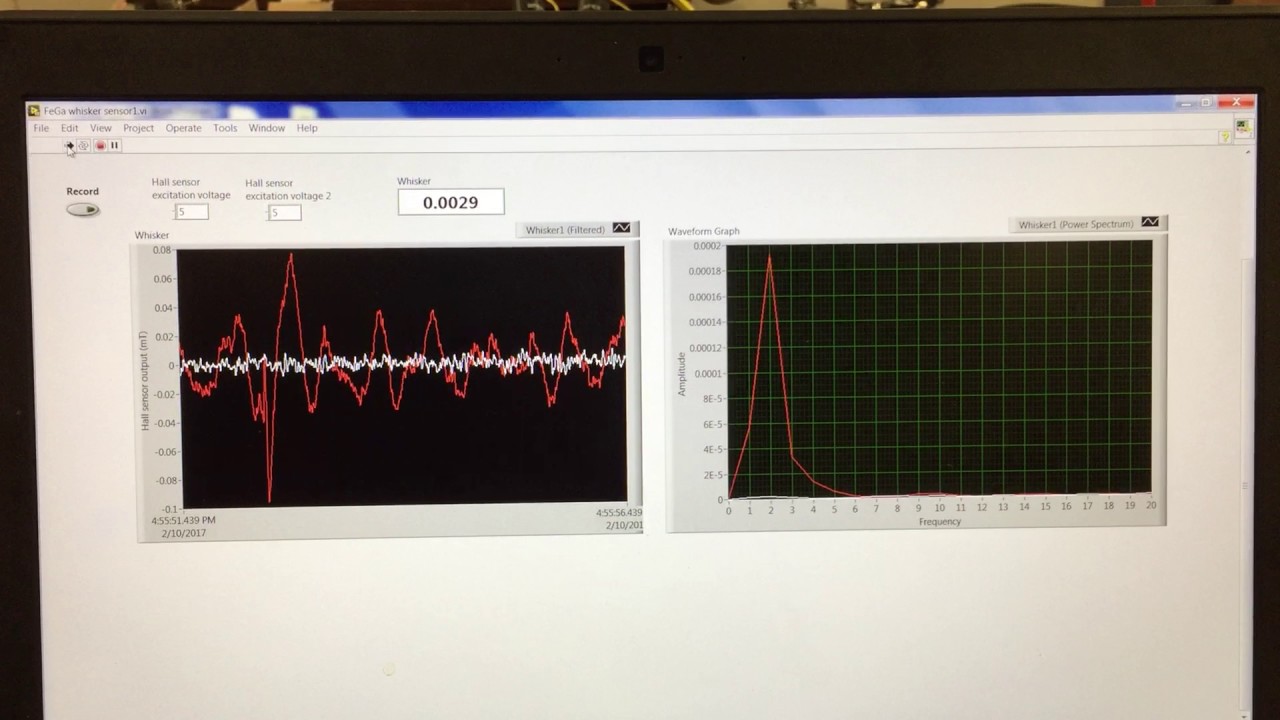Click the 0.0002 amplitude axis value
This screenshot has height=720, width=1280.
pyautogui.click(x=707, y=246)
